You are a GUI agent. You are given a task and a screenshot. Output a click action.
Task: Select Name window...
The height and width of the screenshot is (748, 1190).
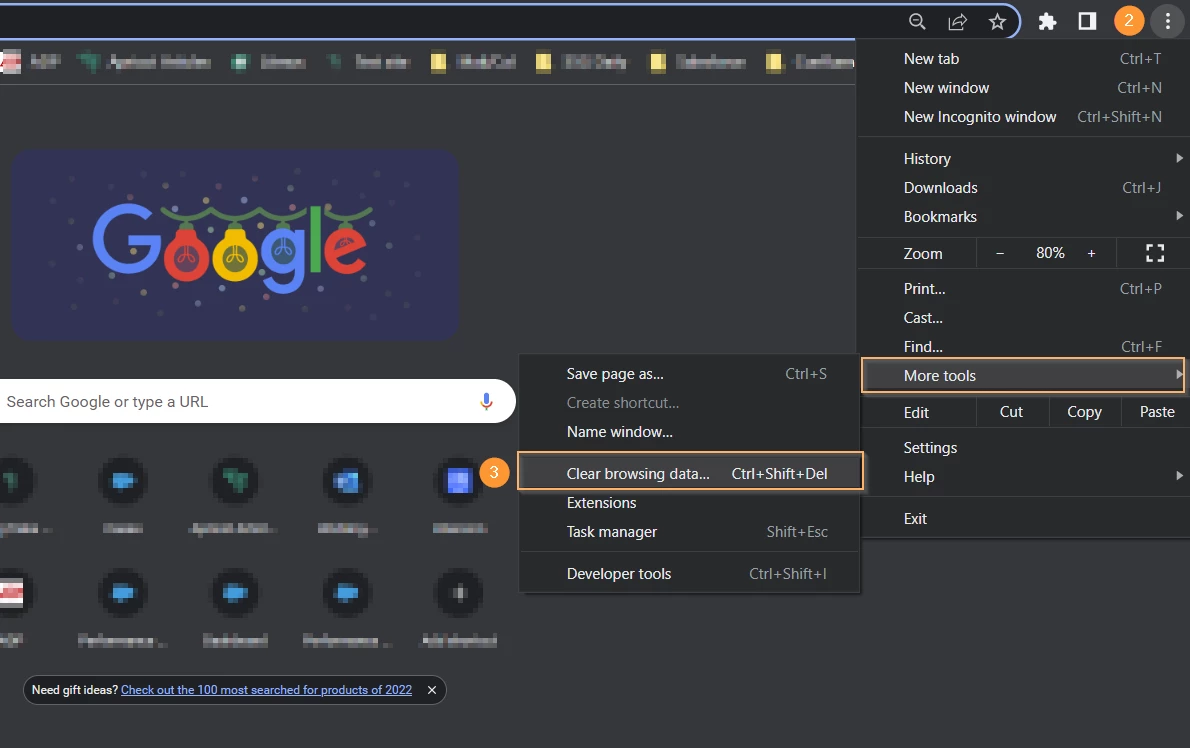pyautogui.click(x=689, y=432)
